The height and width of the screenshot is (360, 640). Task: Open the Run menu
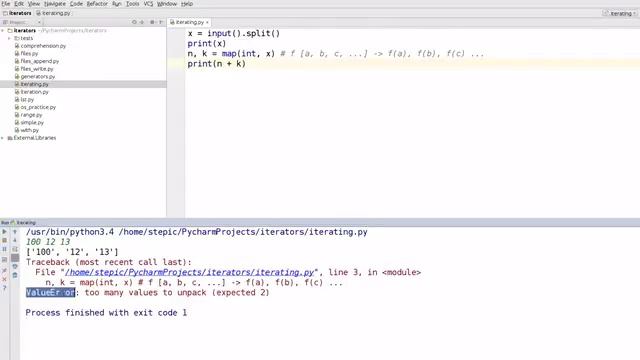pos(117,4)
